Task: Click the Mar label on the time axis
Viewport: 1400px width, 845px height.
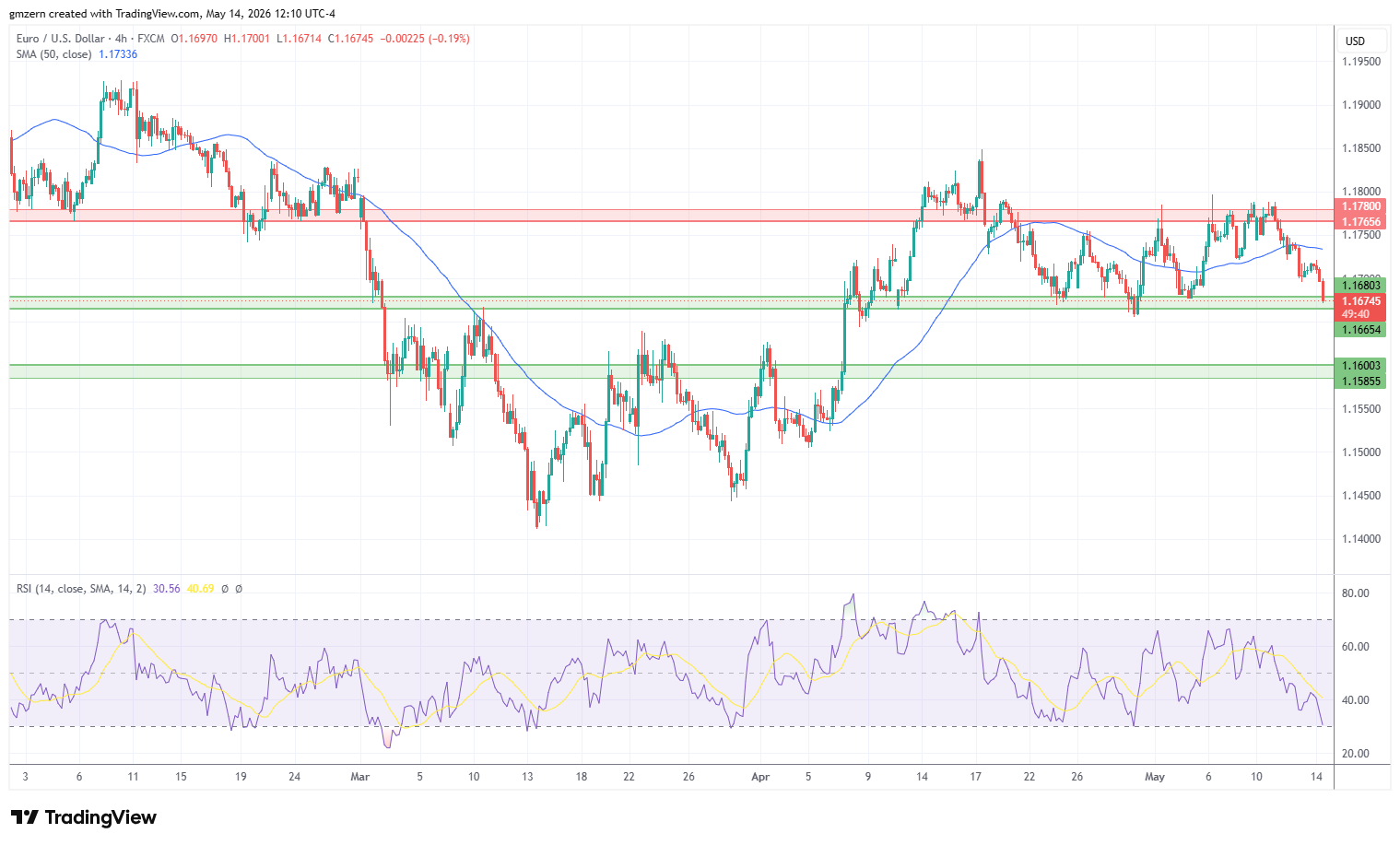Action: pyautogui.click(x=360, y=777)
